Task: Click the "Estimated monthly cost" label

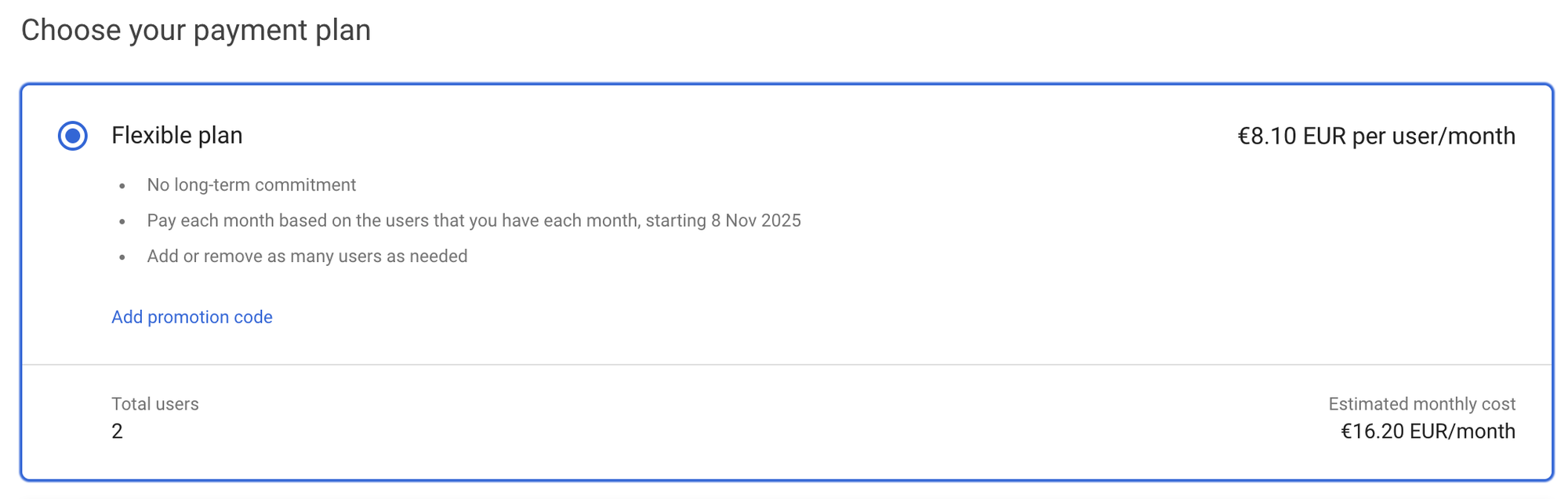Action: (1421, 404)
